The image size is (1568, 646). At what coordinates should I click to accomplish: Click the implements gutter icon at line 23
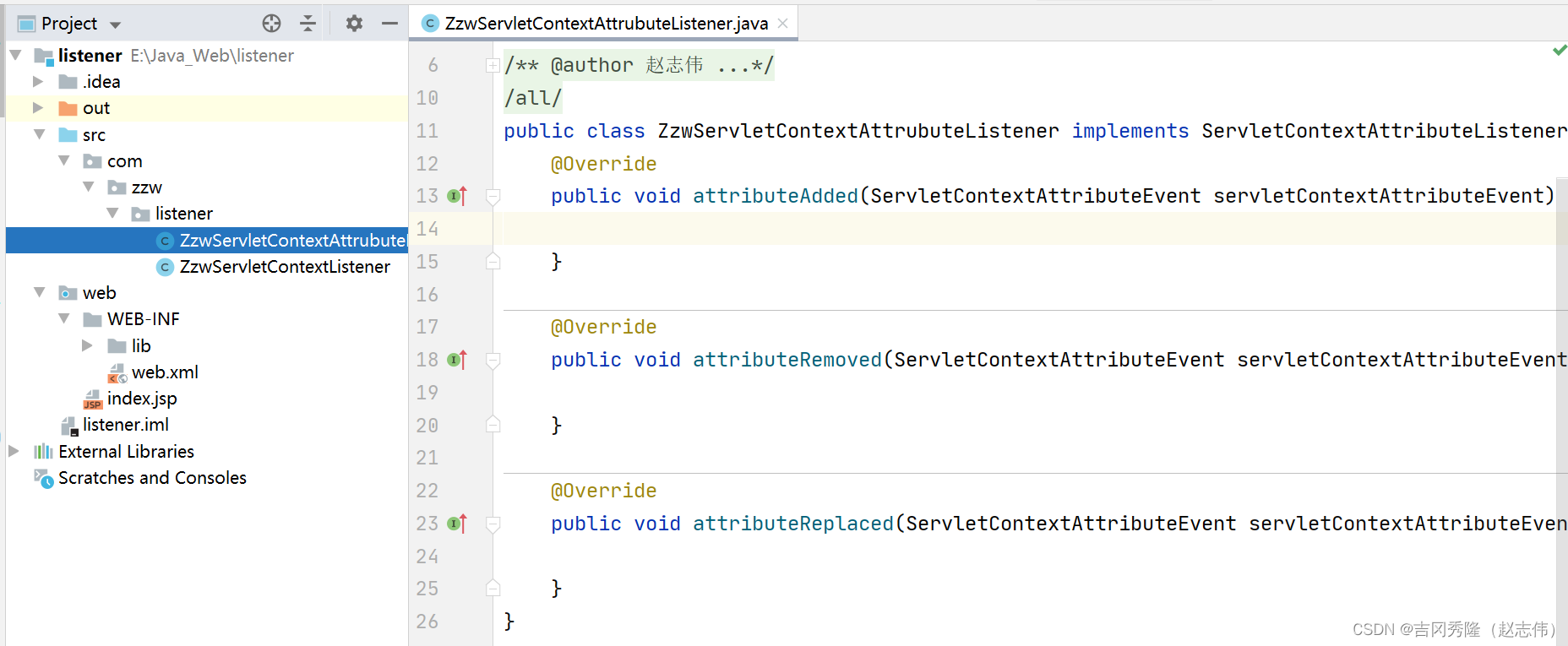pyautogui.click(x=457, y=524)
